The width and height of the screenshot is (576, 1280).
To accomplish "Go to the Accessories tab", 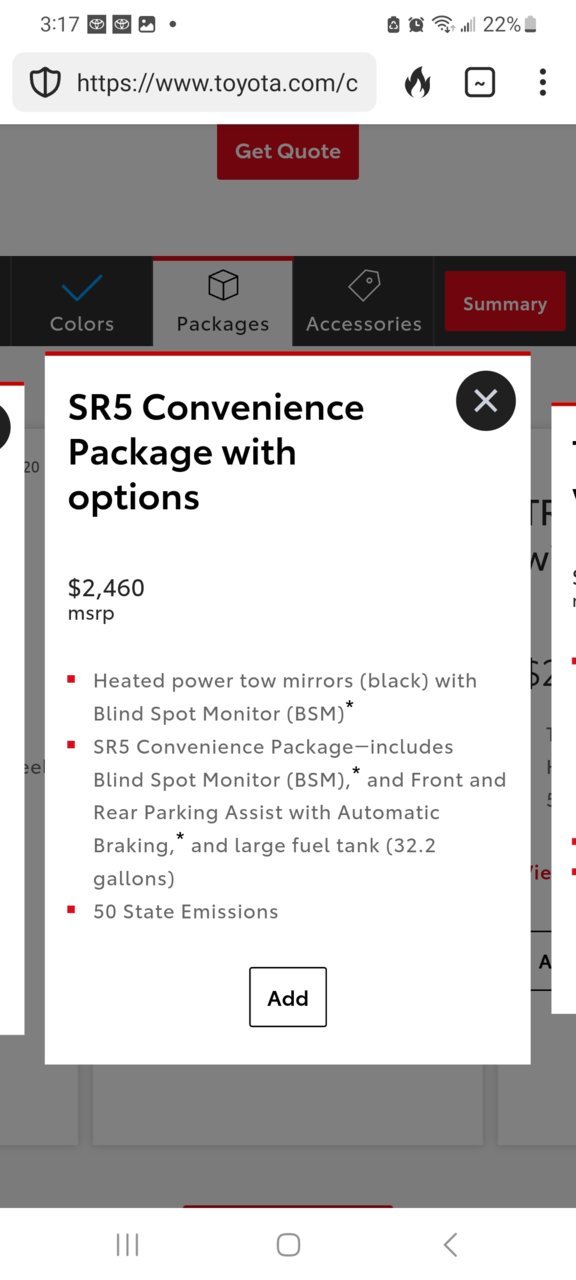I will coord(364,302).
